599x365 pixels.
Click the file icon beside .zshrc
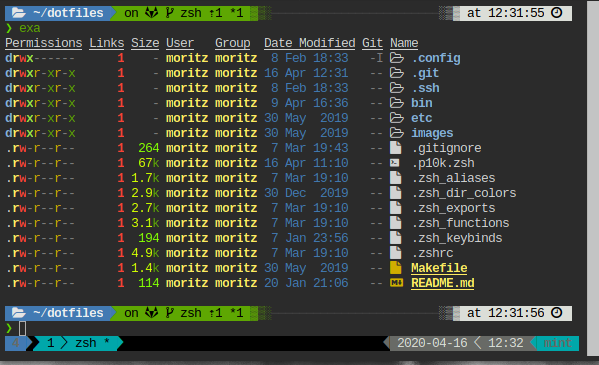[396, 253]
